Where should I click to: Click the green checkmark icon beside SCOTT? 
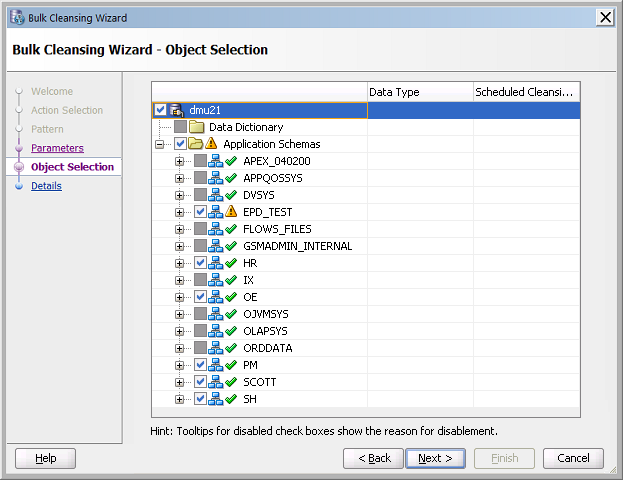pyautogui.click(x=231, y=382)
